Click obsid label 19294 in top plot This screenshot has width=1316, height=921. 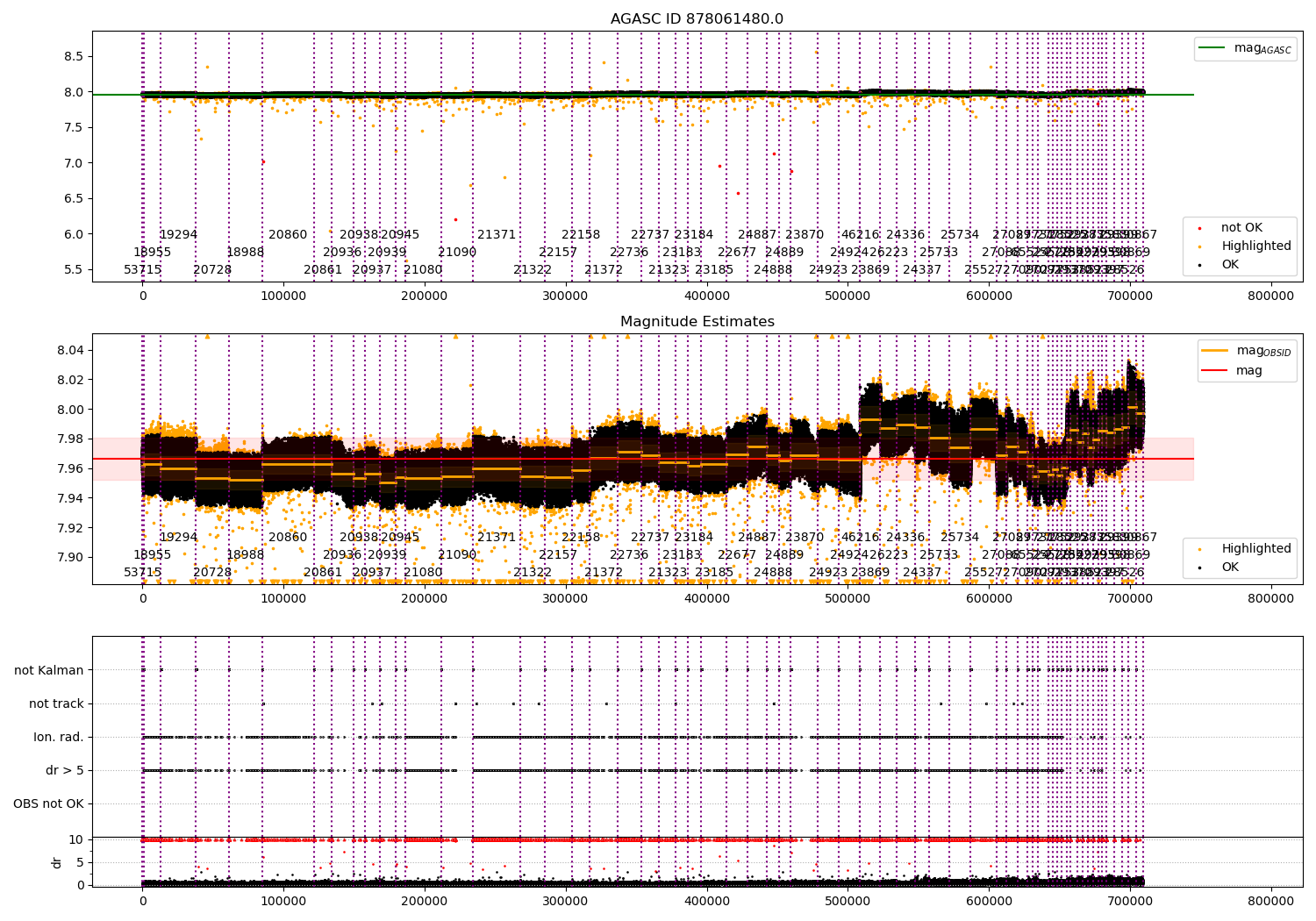(x=178, y=234)
